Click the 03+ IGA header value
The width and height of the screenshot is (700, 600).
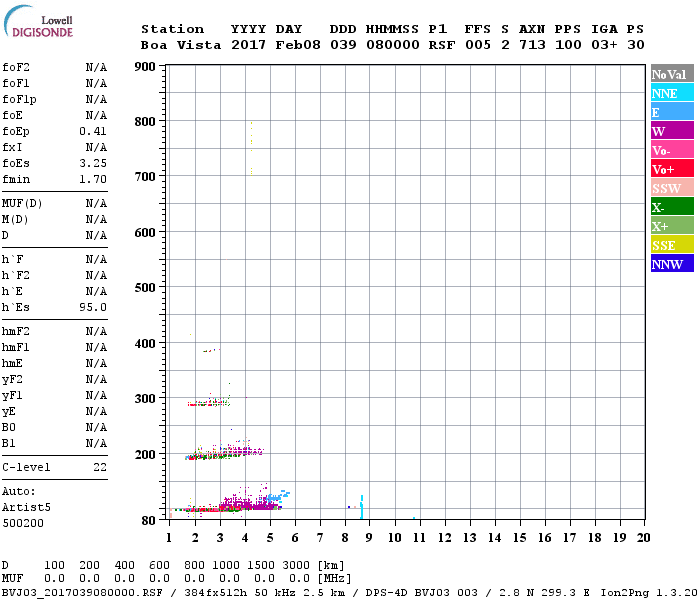[604, 45]
